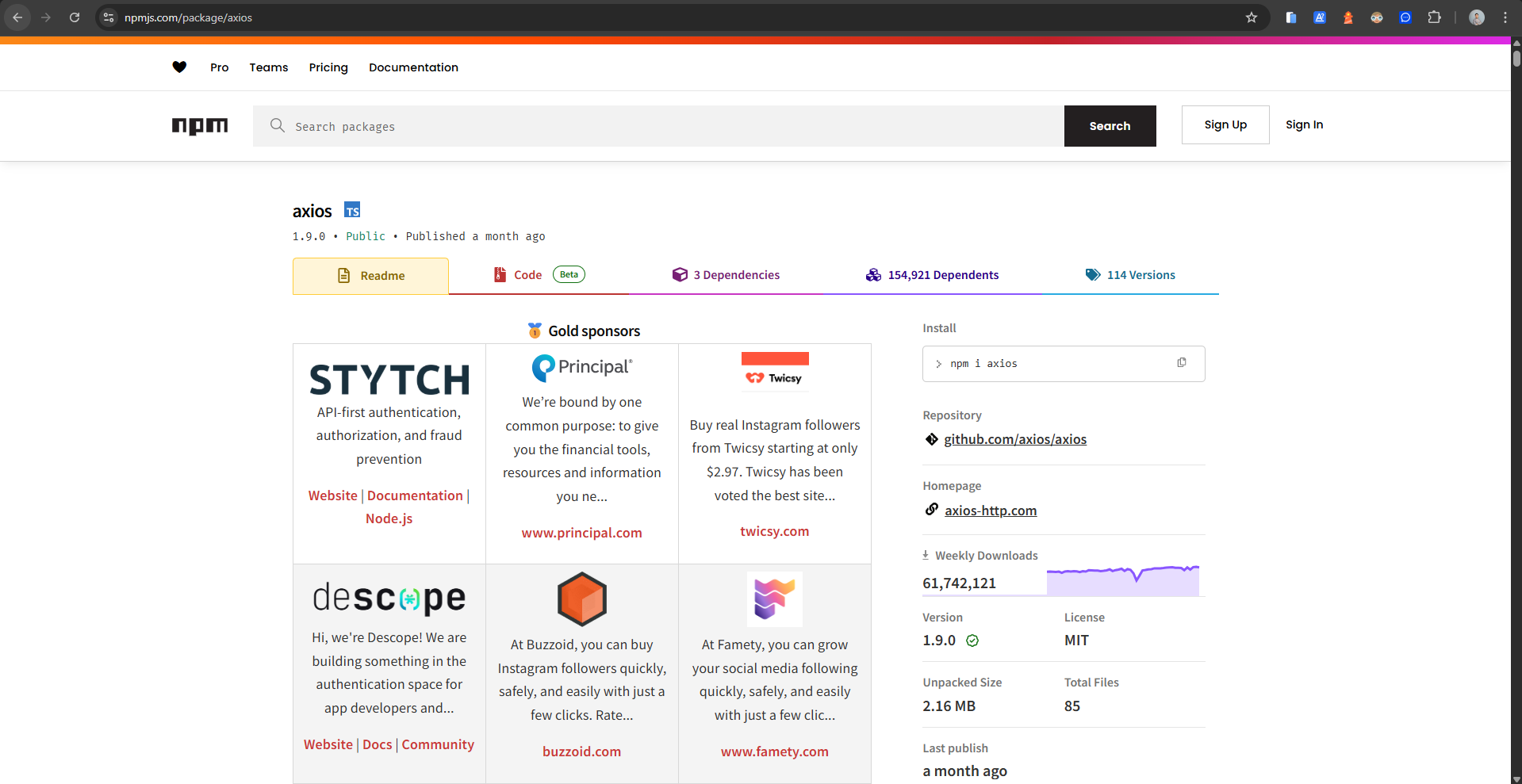The width and height of the screenshot is (1522, 784).
Task: Open site information icon in address bar
Action: [x=109, y=17]
